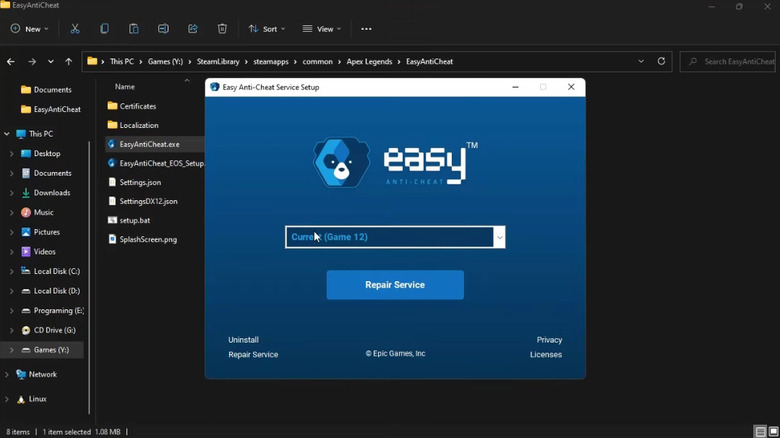Expand the Desktop node chevron
780x438 pixels.
click(11, 154)
